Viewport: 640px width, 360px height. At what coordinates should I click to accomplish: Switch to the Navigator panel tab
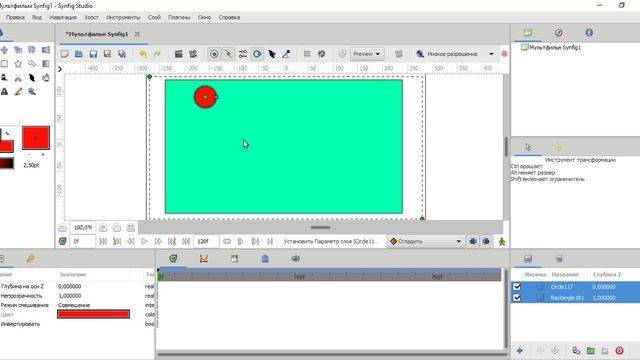pyautogui.click(x=558, y=33)
